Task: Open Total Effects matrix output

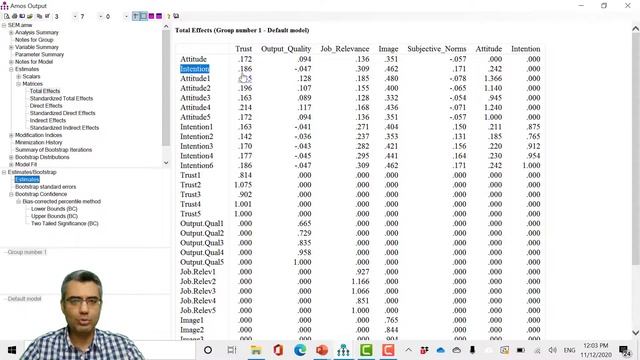Action: click(x=45, y=91)
